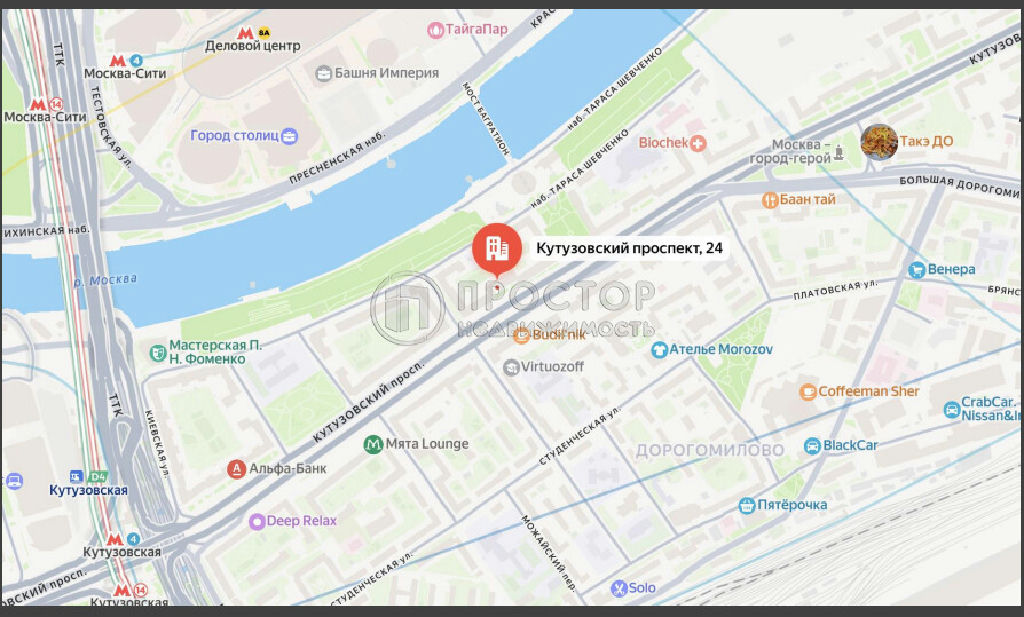Click the Ателье Morozov clothing icon
This screenshot has width=1024, height=617.
660,350
